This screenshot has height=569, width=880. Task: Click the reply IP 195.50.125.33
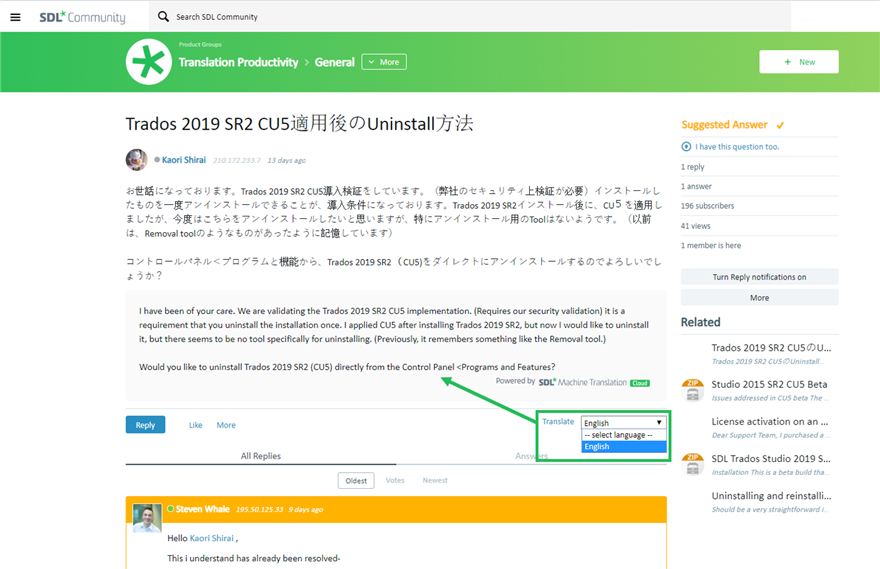(x=259, y=510)
